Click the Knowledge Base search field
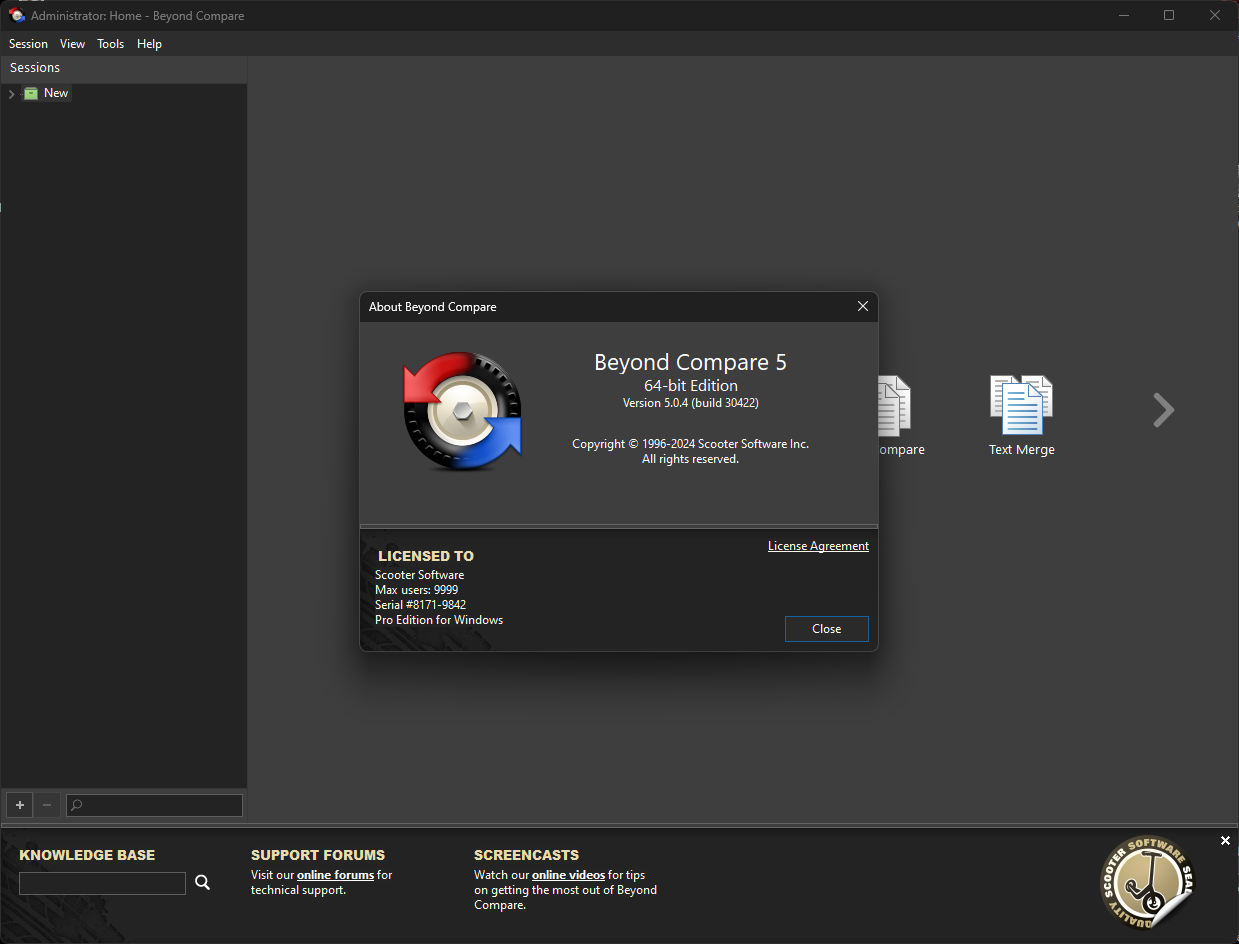The height and width of the screenshot is (944, 1239). click(x=102, y=883)
